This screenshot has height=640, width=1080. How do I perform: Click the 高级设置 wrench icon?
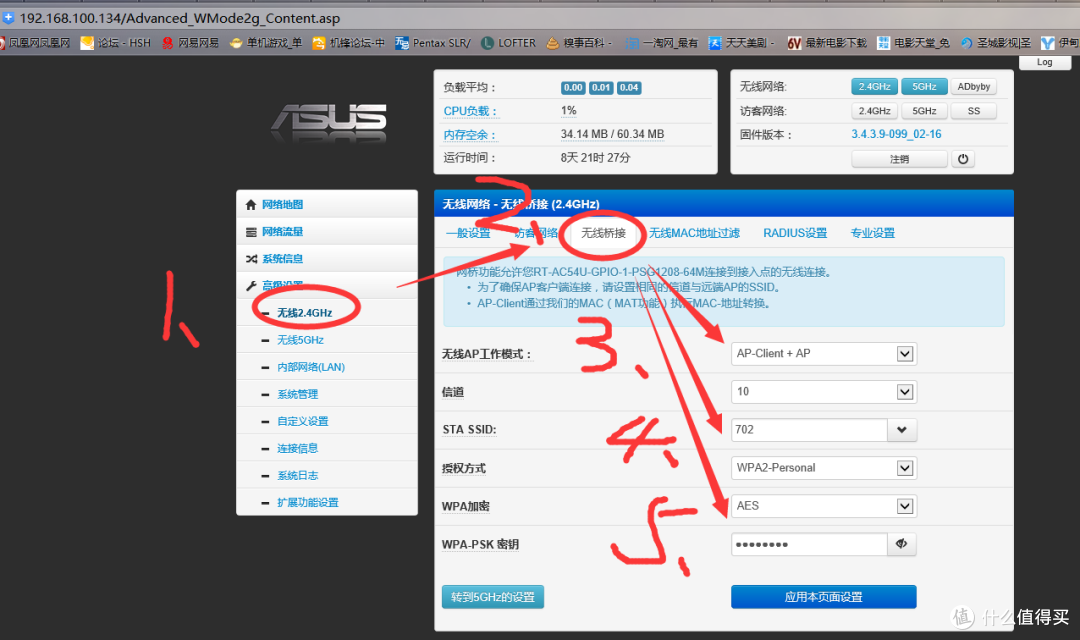pos(251,285)
